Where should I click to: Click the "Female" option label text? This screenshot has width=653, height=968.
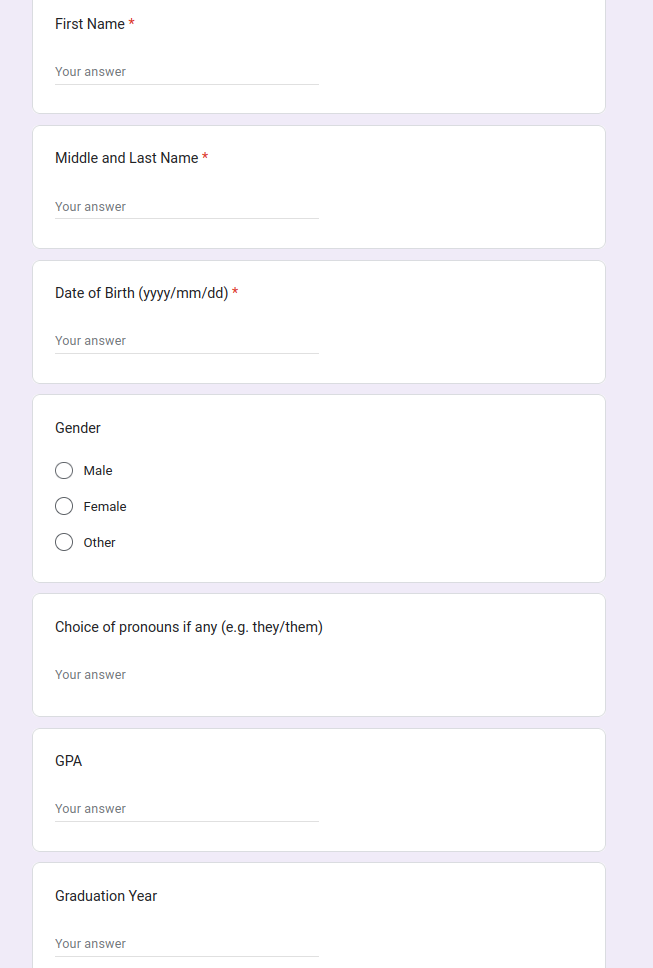[x=105, y=507]
